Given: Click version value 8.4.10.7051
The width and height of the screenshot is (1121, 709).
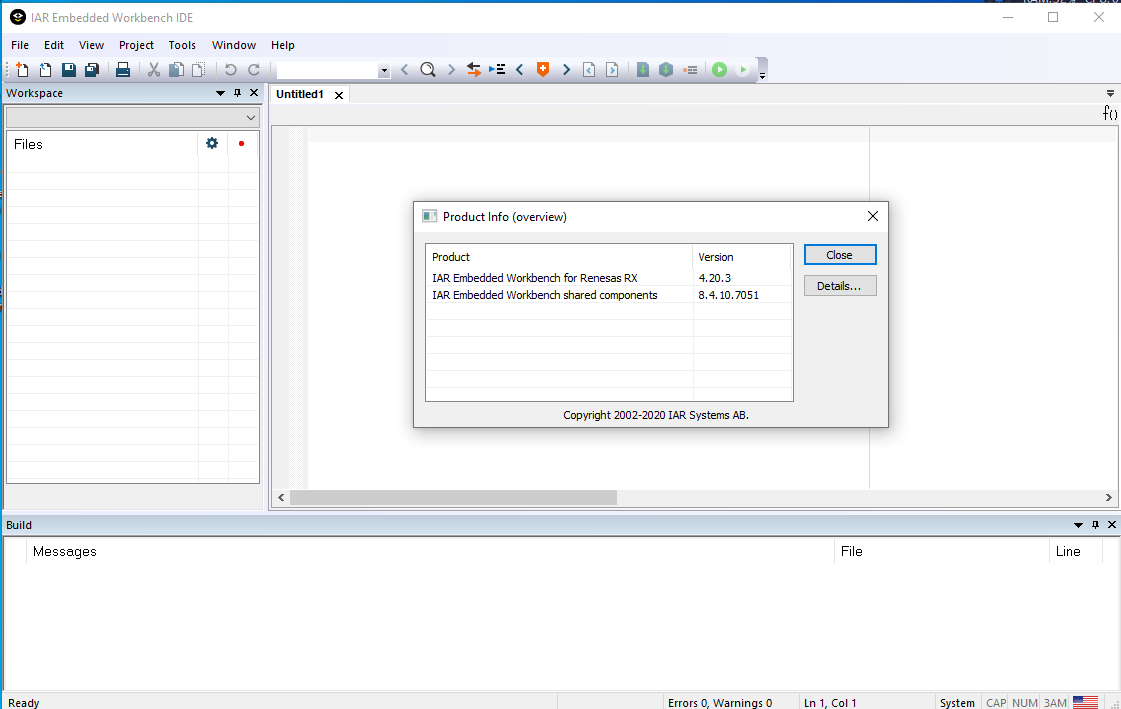Looking at the screenshot, I should pyautogui.click(x=729, y=295).
